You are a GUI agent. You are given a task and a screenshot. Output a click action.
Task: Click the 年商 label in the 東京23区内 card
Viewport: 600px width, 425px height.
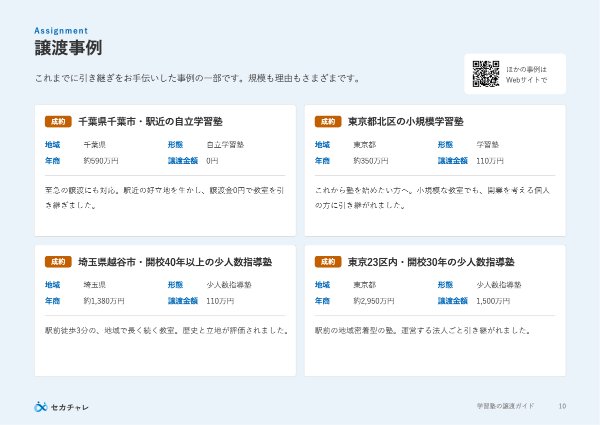323,301
